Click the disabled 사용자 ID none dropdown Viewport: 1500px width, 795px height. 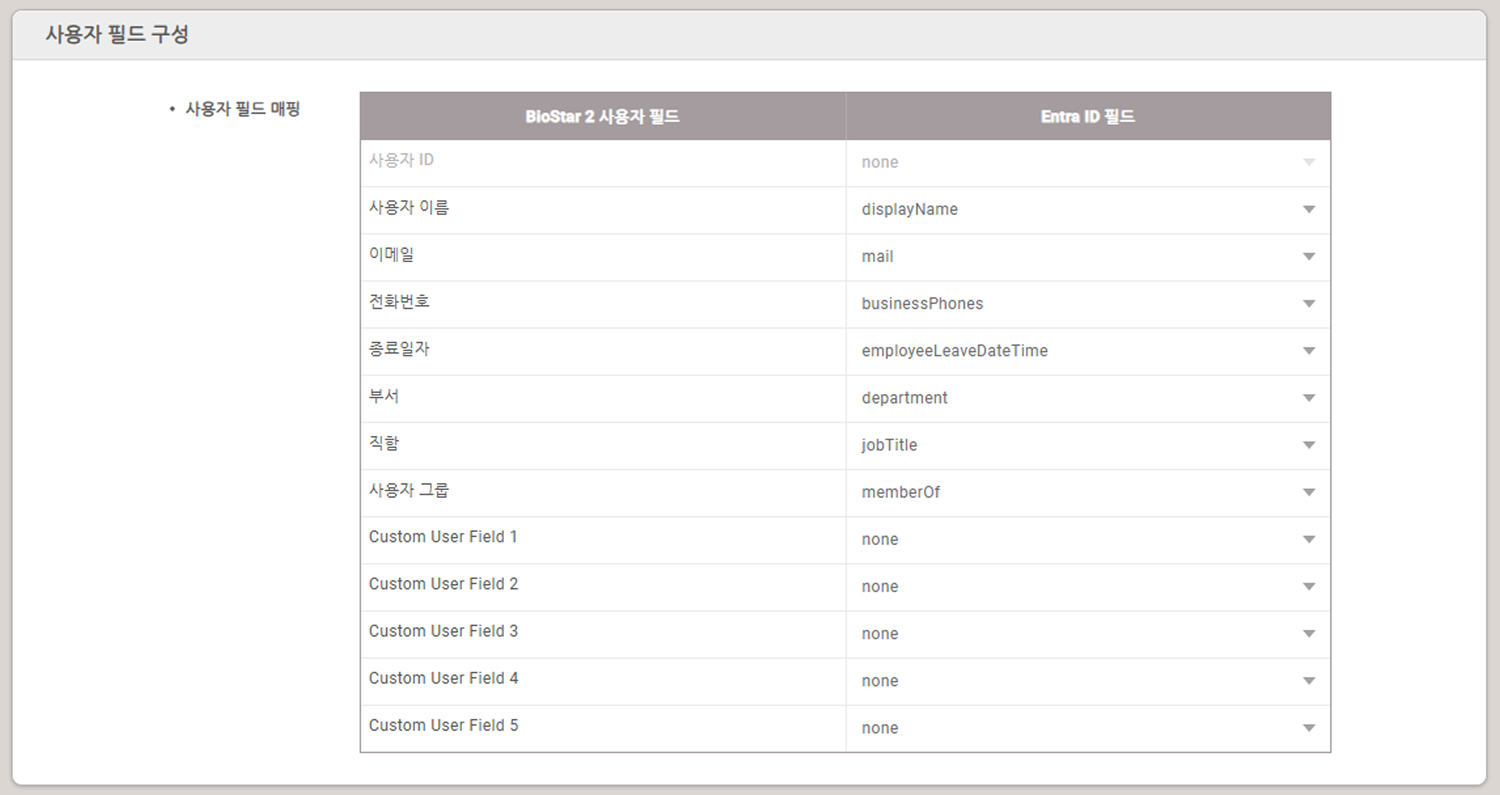pyautogui.click(x=1088, y=163)
